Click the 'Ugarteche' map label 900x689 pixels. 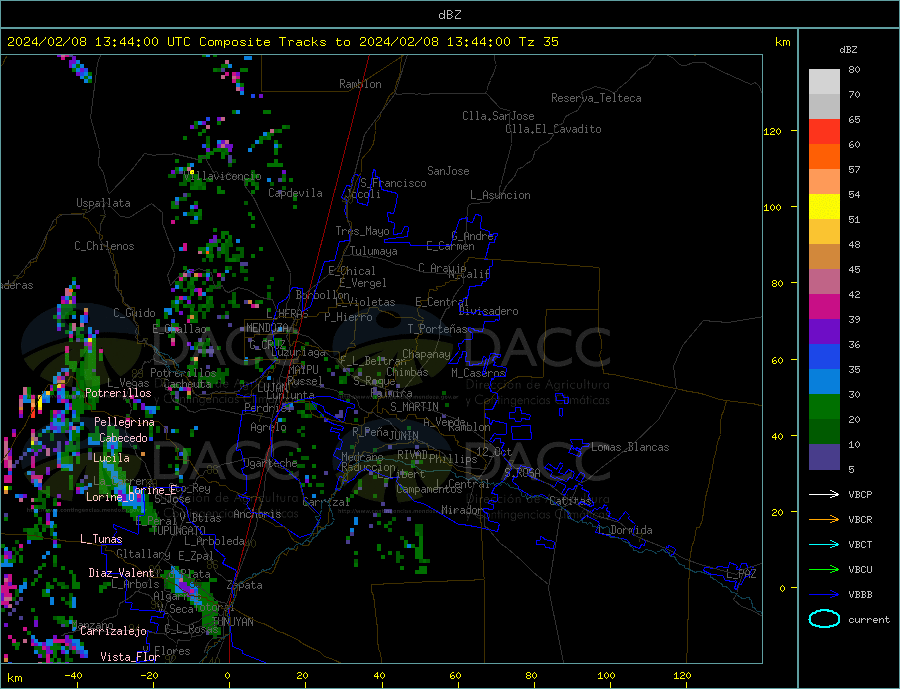[x=270, y=463]
